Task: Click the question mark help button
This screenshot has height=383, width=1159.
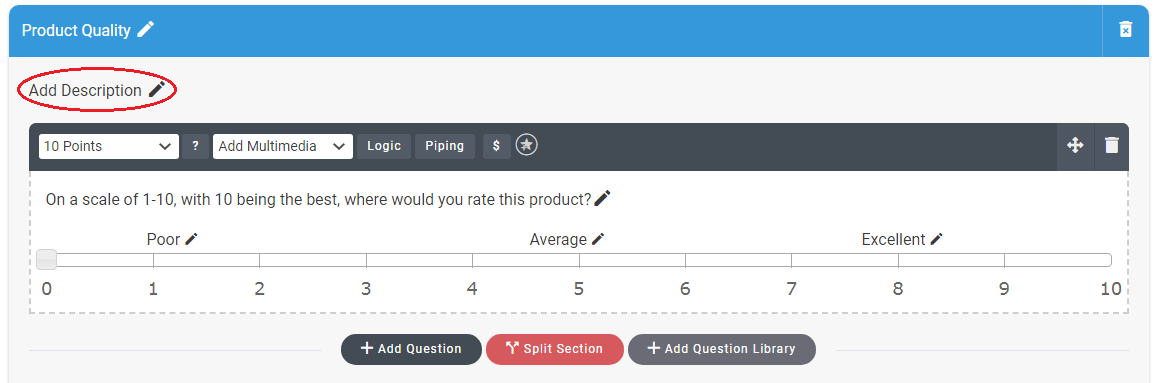Action: tap(195, 146)
